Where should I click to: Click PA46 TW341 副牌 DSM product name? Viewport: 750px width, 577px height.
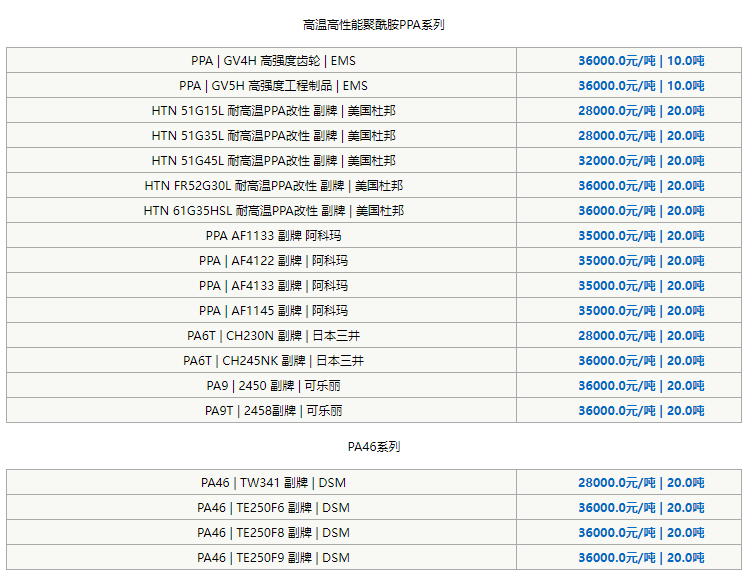point(273,482)
